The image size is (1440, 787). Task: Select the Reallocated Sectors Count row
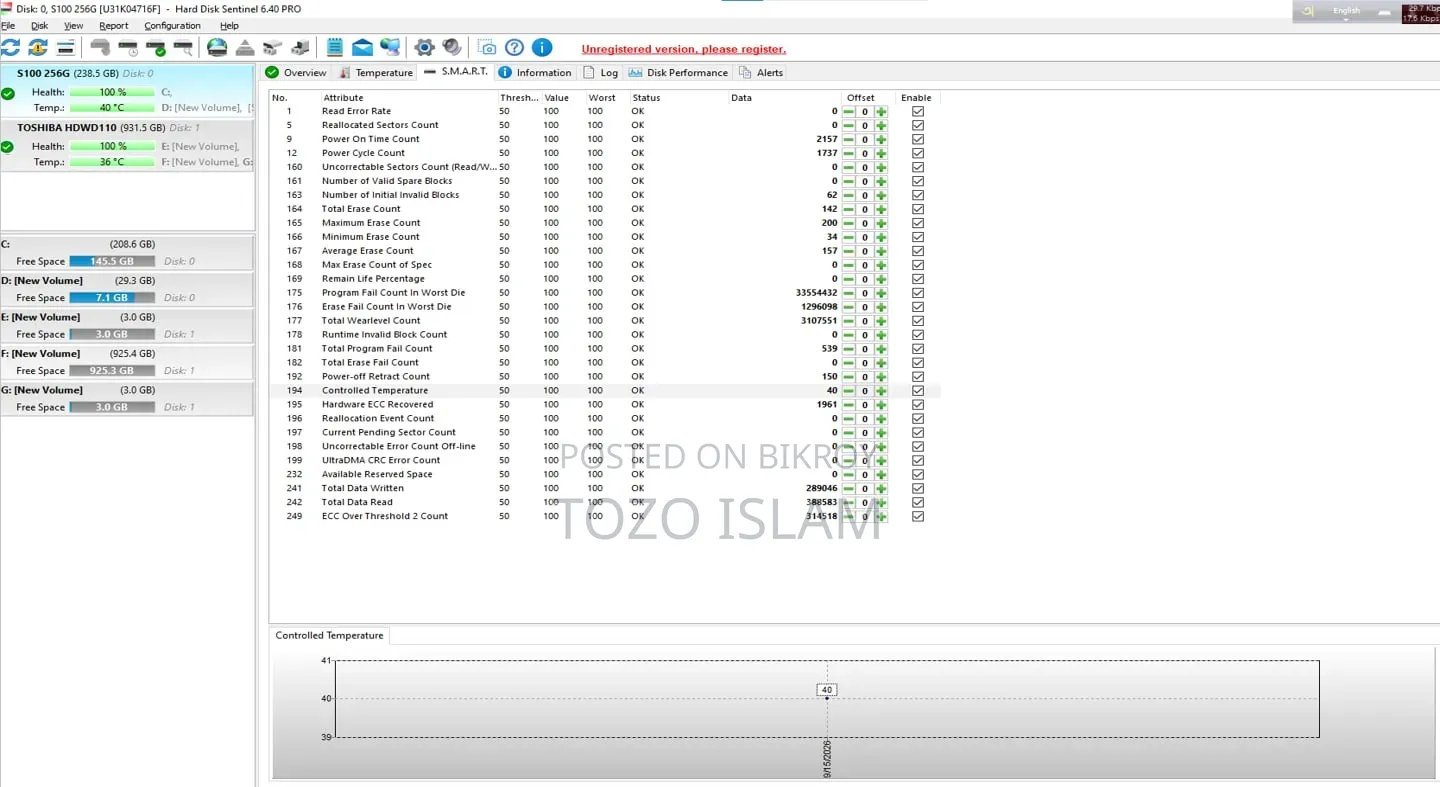pyautogui.click(x=605, y=126)
